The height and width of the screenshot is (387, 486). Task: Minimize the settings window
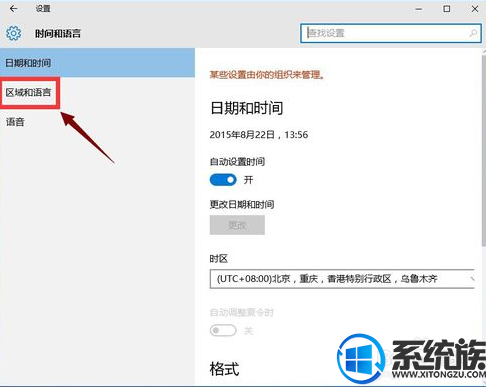tap(419, 9)
